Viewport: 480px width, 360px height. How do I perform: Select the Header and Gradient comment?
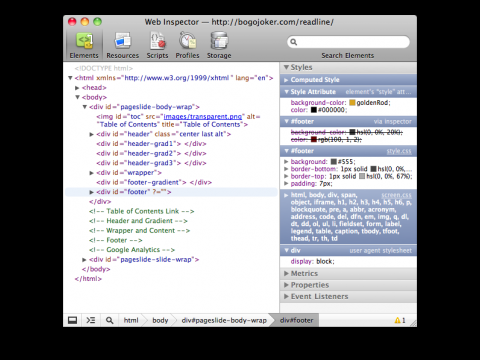138,221
